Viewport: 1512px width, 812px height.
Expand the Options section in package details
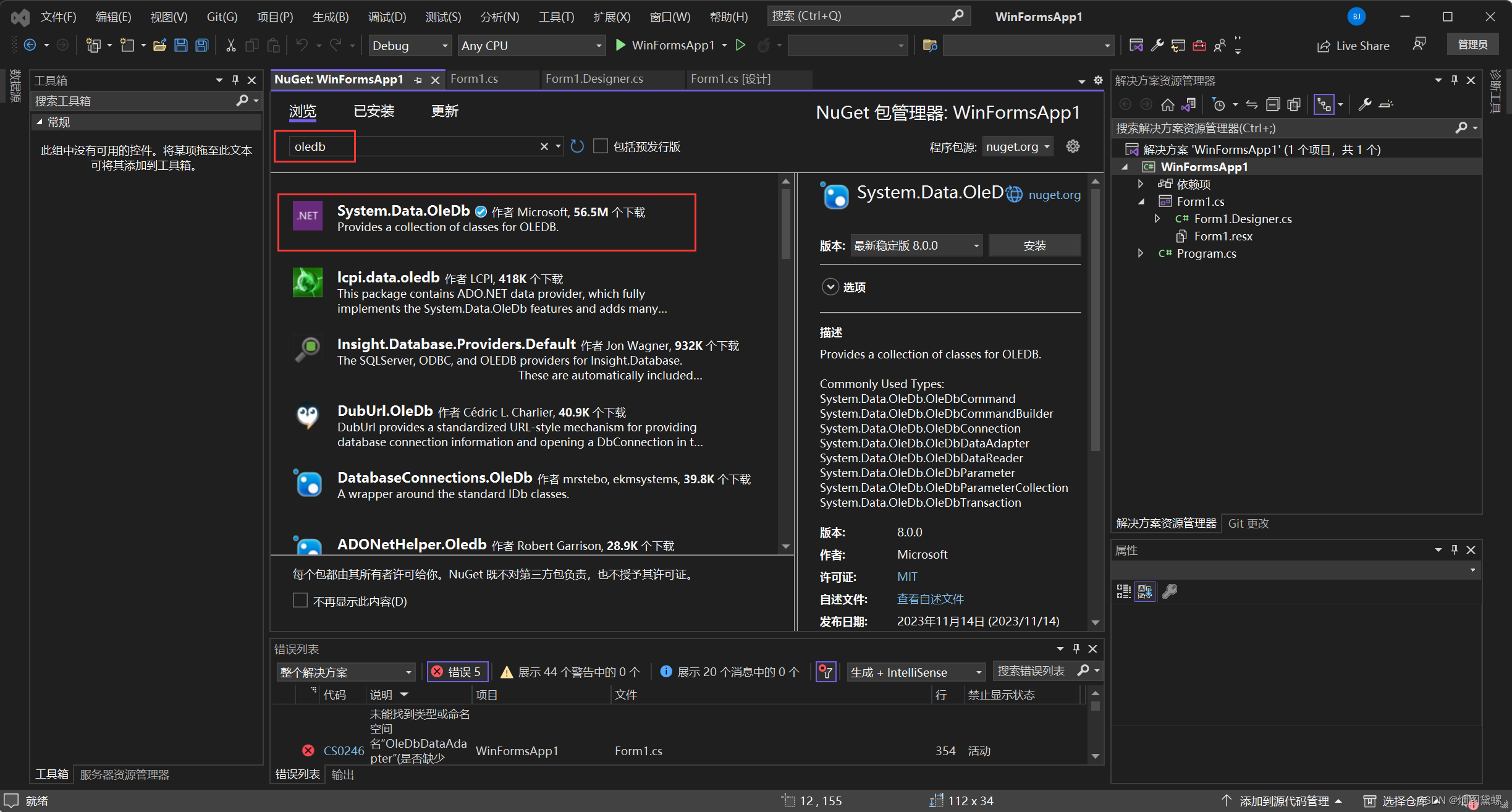click(x=830, y=287)
